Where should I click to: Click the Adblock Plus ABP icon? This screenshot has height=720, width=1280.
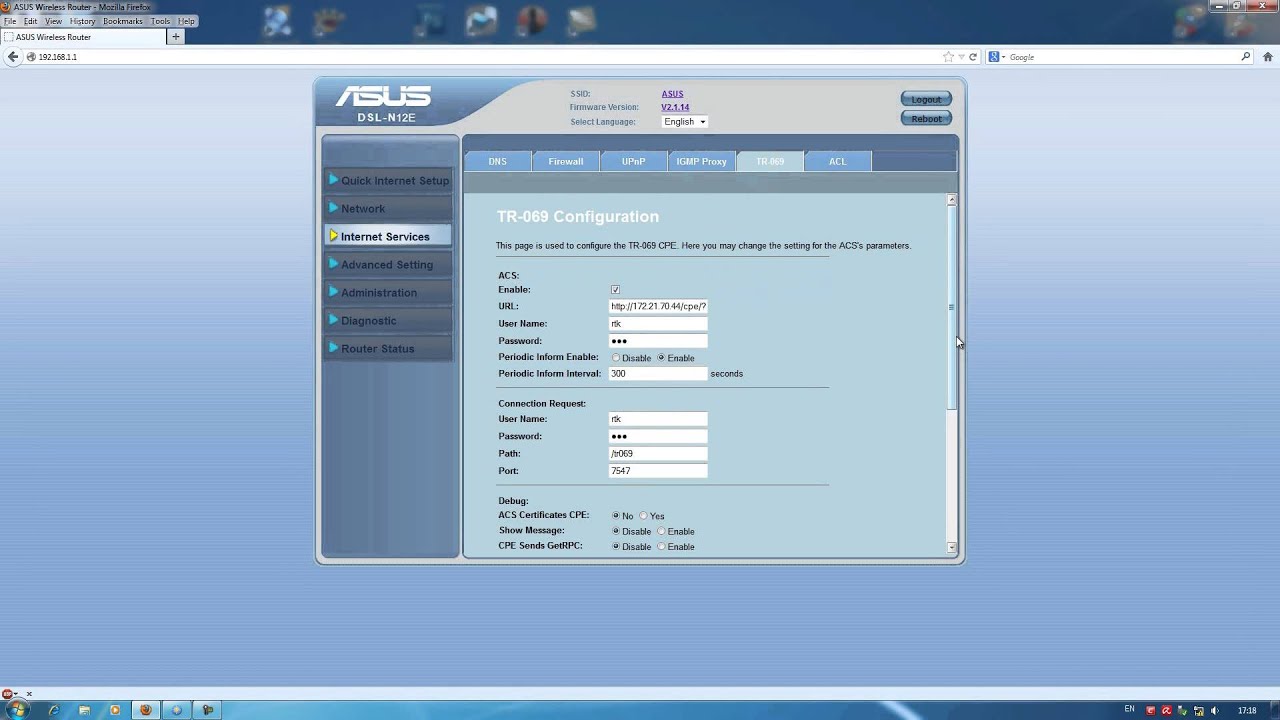coord(8,693)
